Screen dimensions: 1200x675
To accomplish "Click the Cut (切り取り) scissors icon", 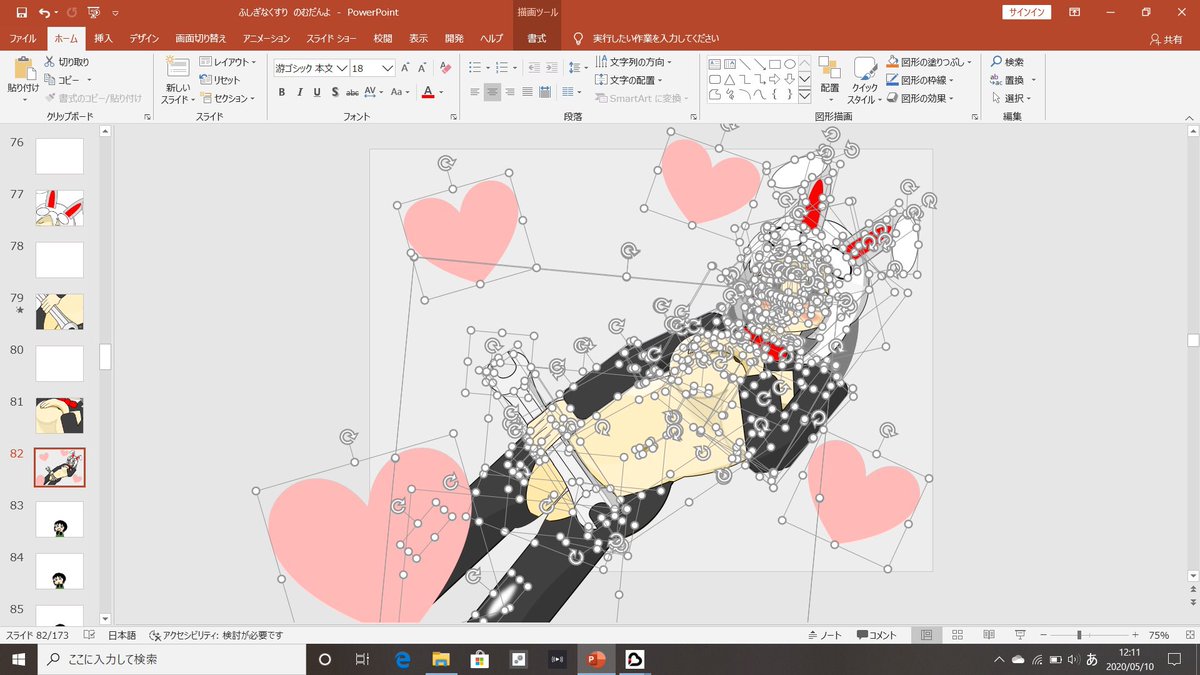I will pyautogui.click(x=50, y=62).
